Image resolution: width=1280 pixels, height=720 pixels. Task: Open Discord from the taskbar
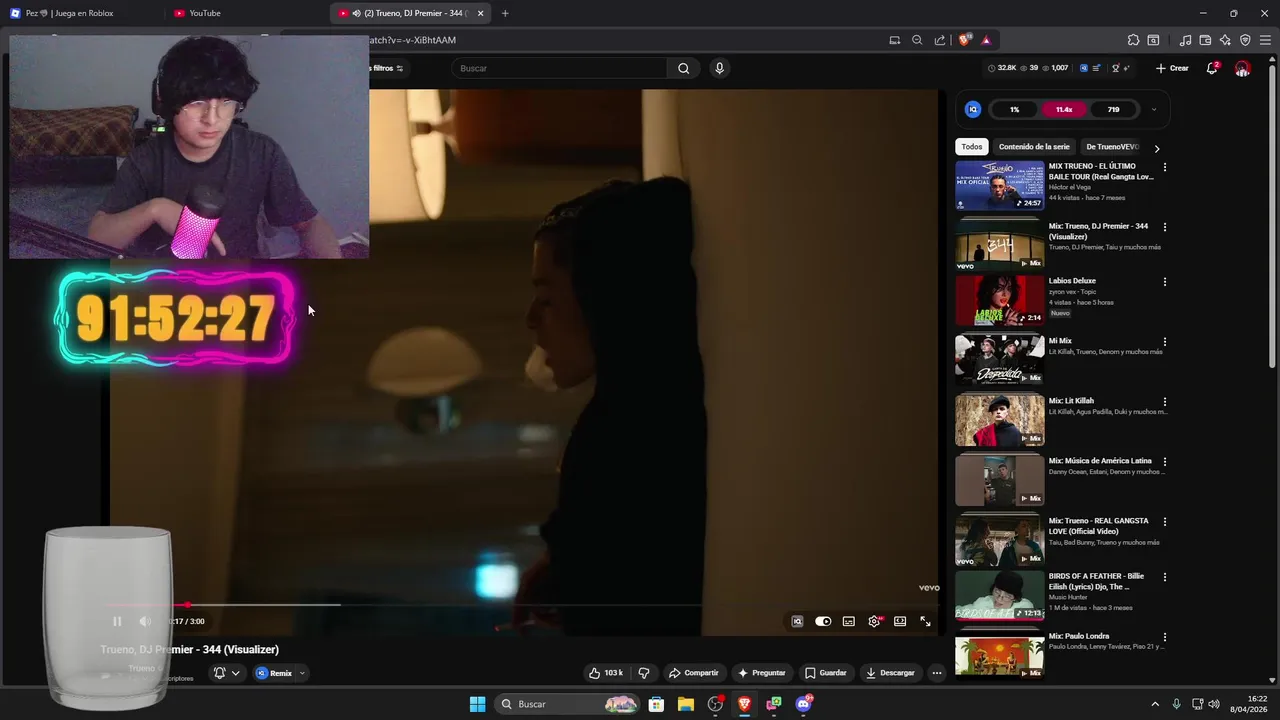804,704
